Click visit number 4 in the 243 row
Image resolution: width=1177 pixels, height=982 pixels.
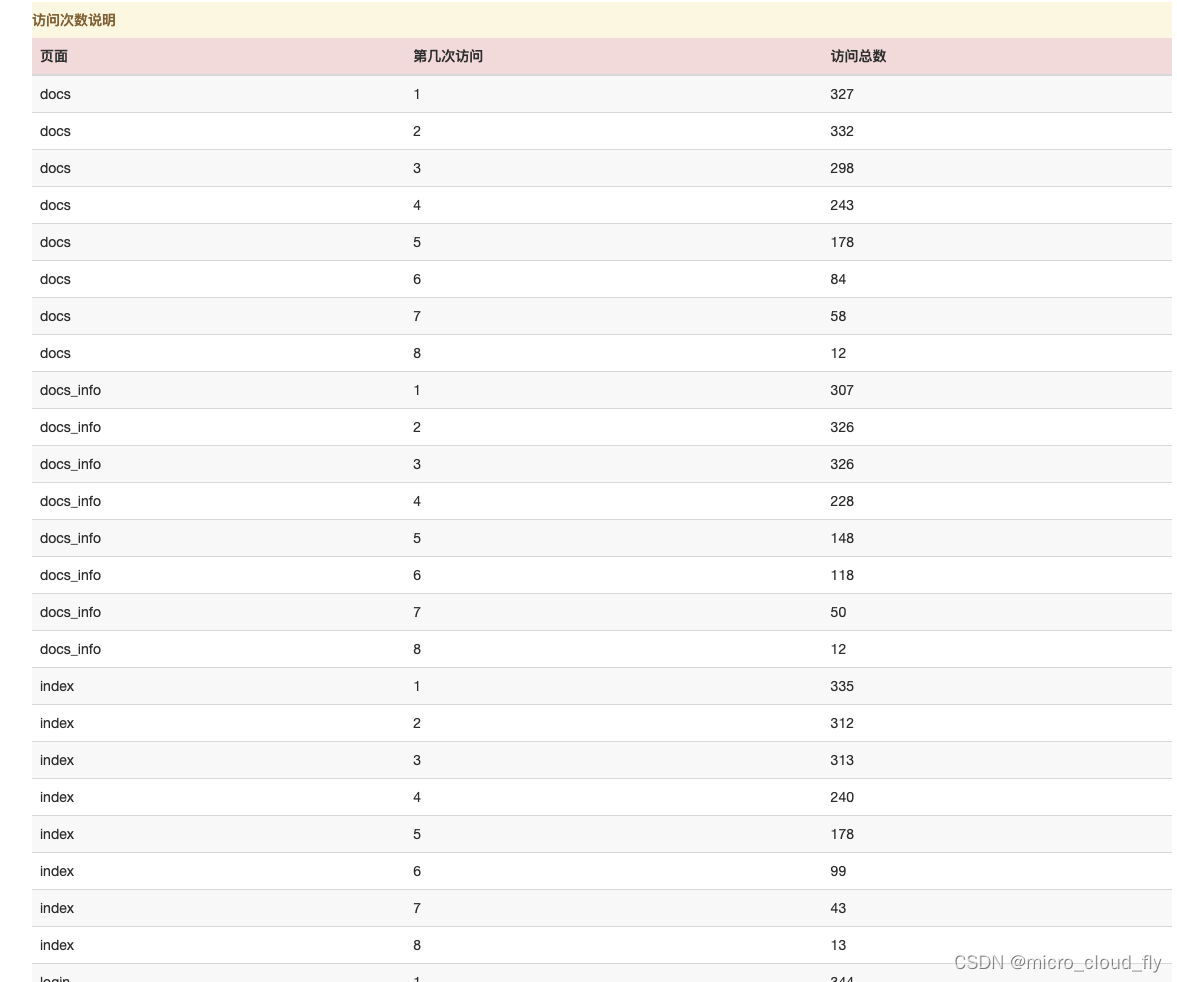click(417, 205)
